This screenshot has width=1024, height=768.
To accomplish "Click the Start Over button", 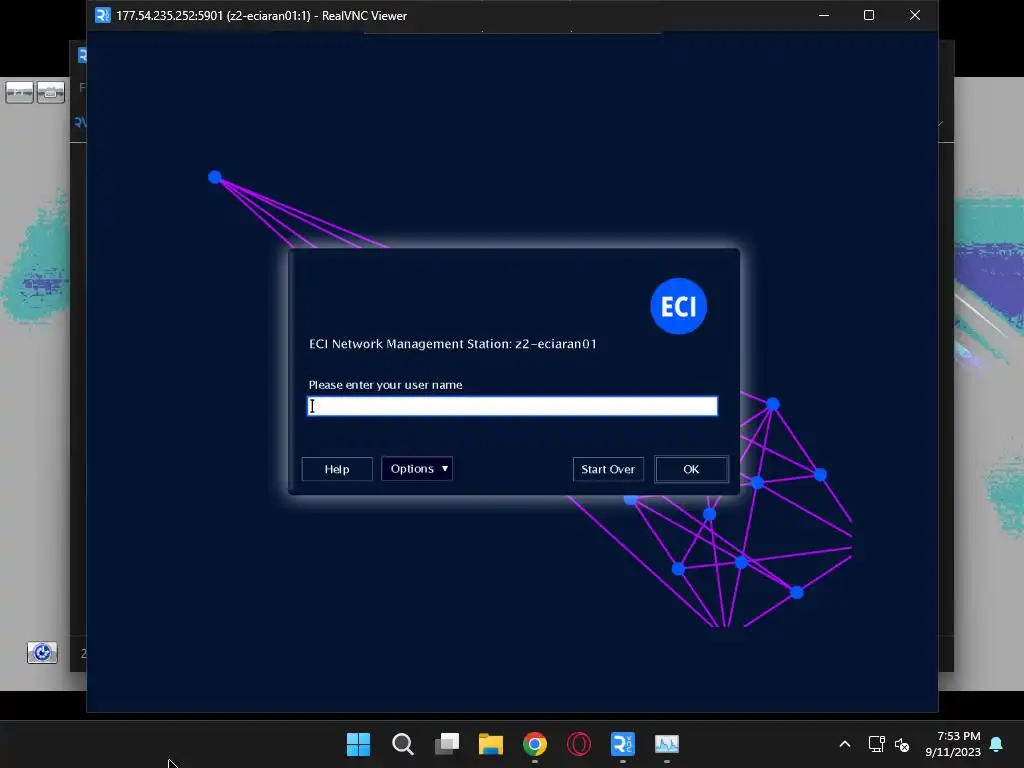I will click(x=608, y=469).
